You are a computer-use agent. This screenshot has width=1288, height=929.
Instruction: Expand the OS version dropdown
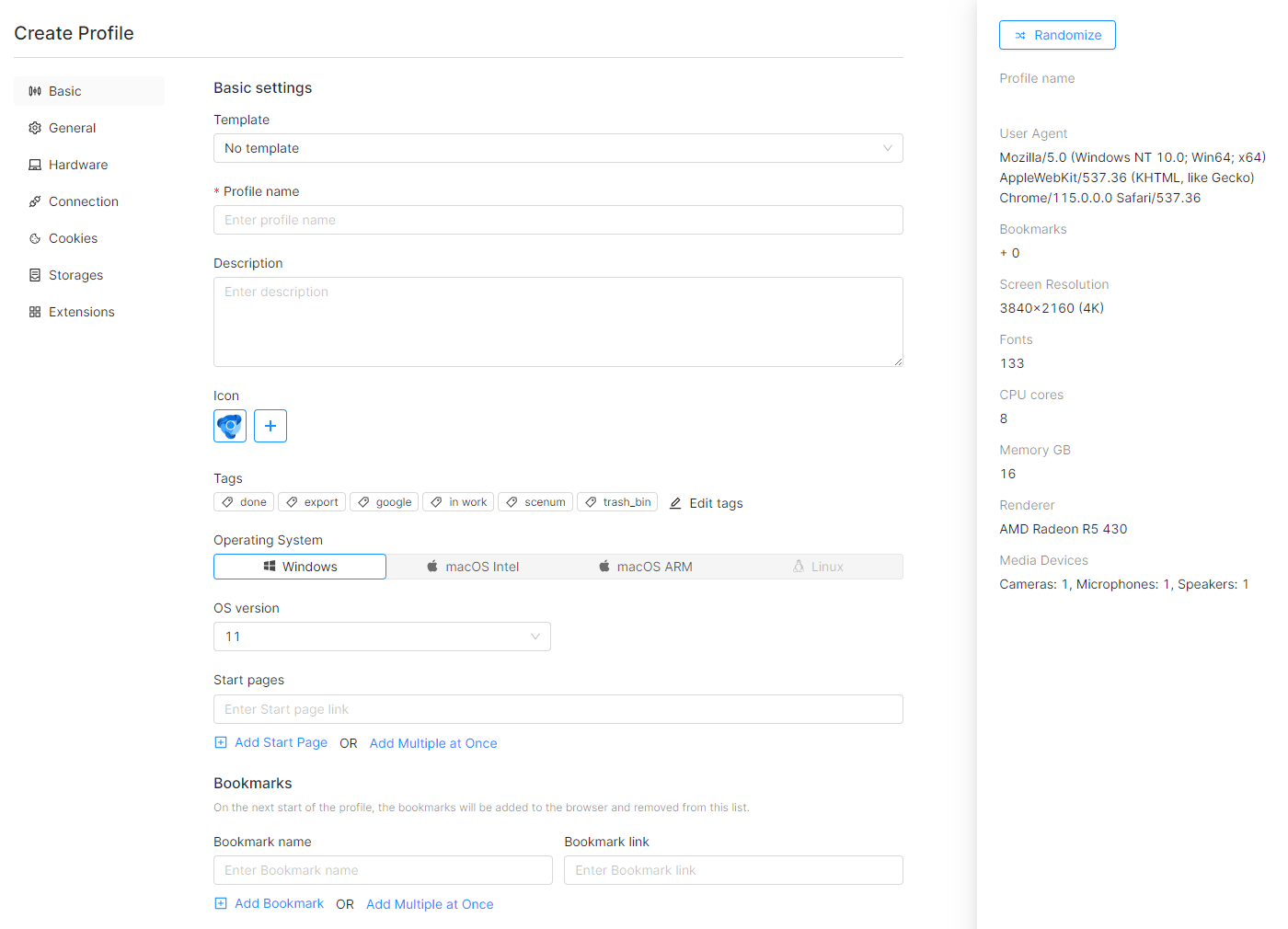[x=382, y=637]
